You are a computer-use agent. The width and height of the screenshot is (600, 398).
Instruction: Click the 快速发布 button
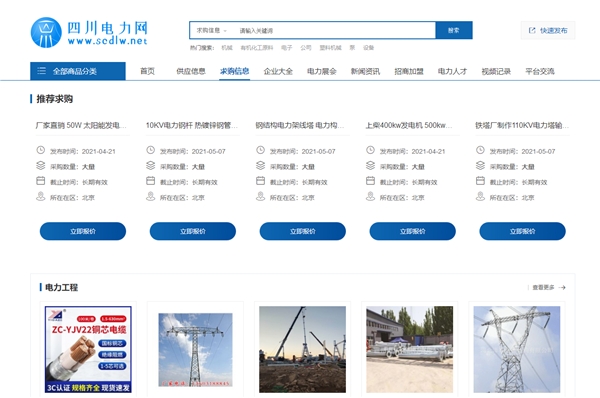[x=548, y=30]
